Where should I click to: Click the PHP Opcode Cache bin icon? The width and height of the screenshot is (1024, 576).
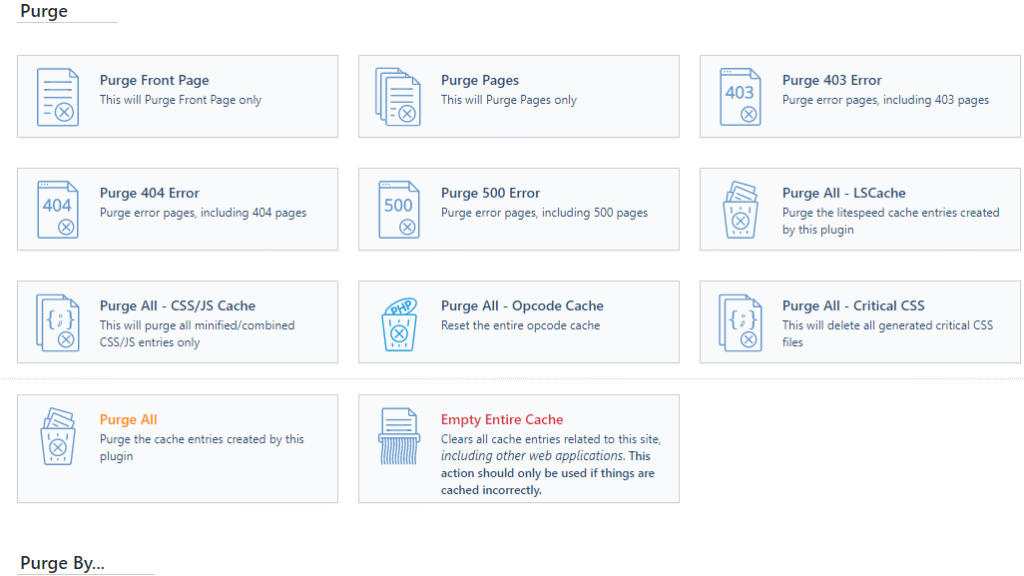coord(399,324)
